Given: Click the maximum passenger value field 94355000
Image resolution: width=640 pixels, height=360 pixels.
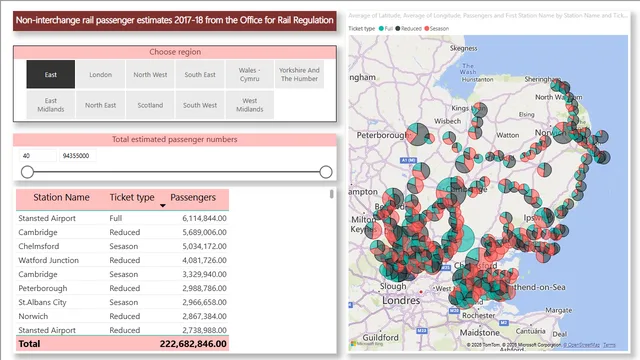Looking at the screenshot, I should 78,156.
